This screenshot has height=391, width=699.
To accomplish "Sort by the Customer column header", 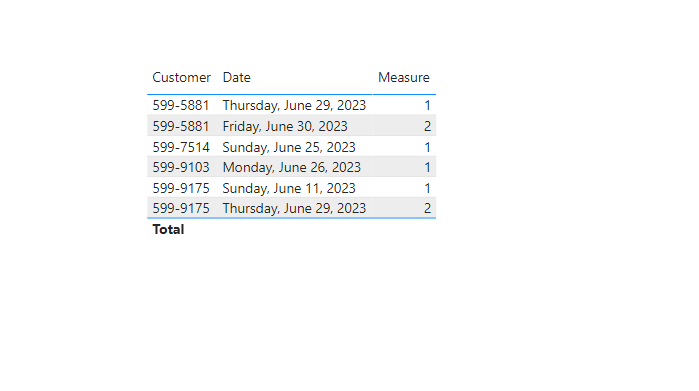I will click(181, 78).
